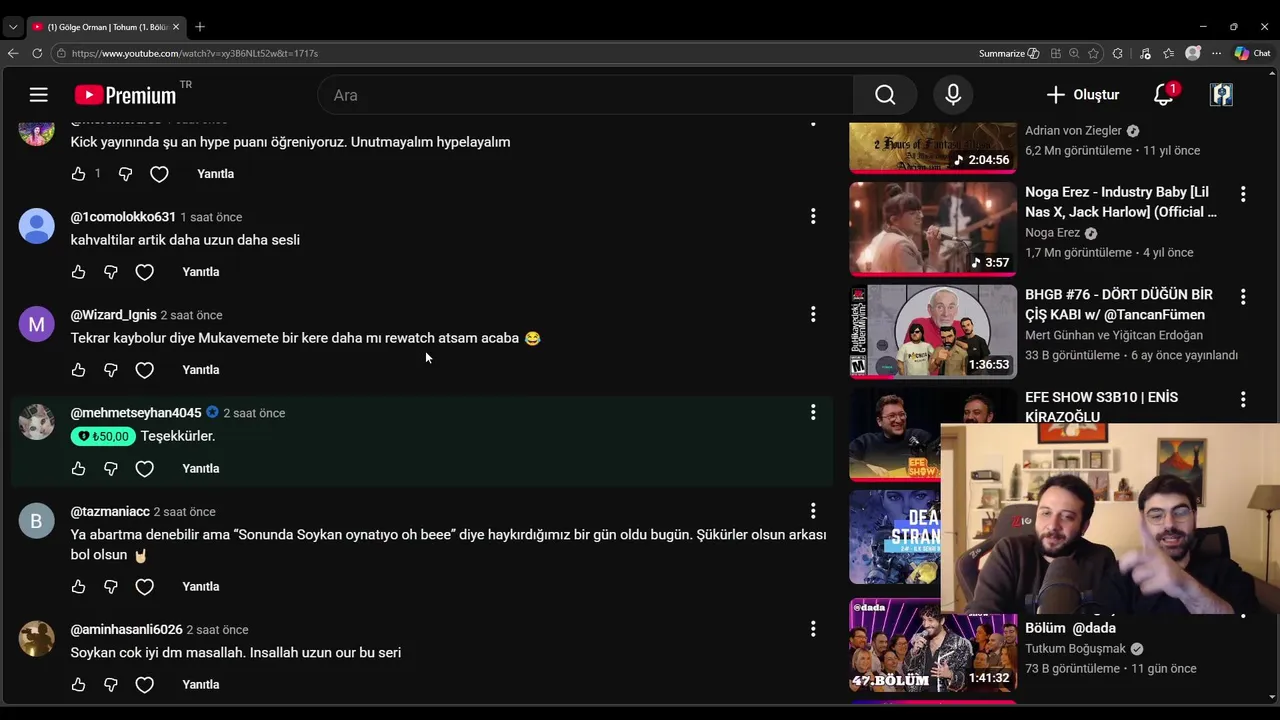
Task: Like the kahvaltilar comment by @1comolokko631
Action: (x=79, y=272)
